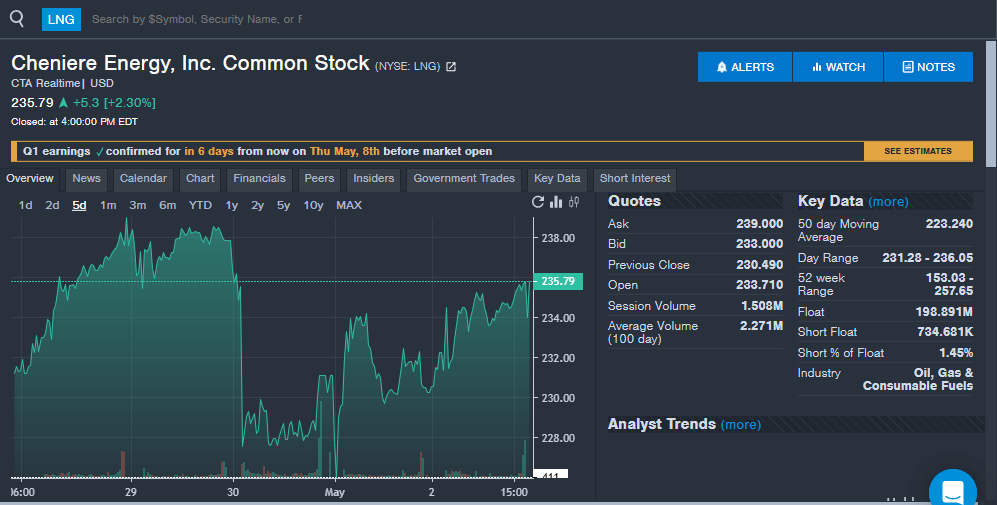Click the Ask value 239.000
997x505 pixels.
pos(760,224)
